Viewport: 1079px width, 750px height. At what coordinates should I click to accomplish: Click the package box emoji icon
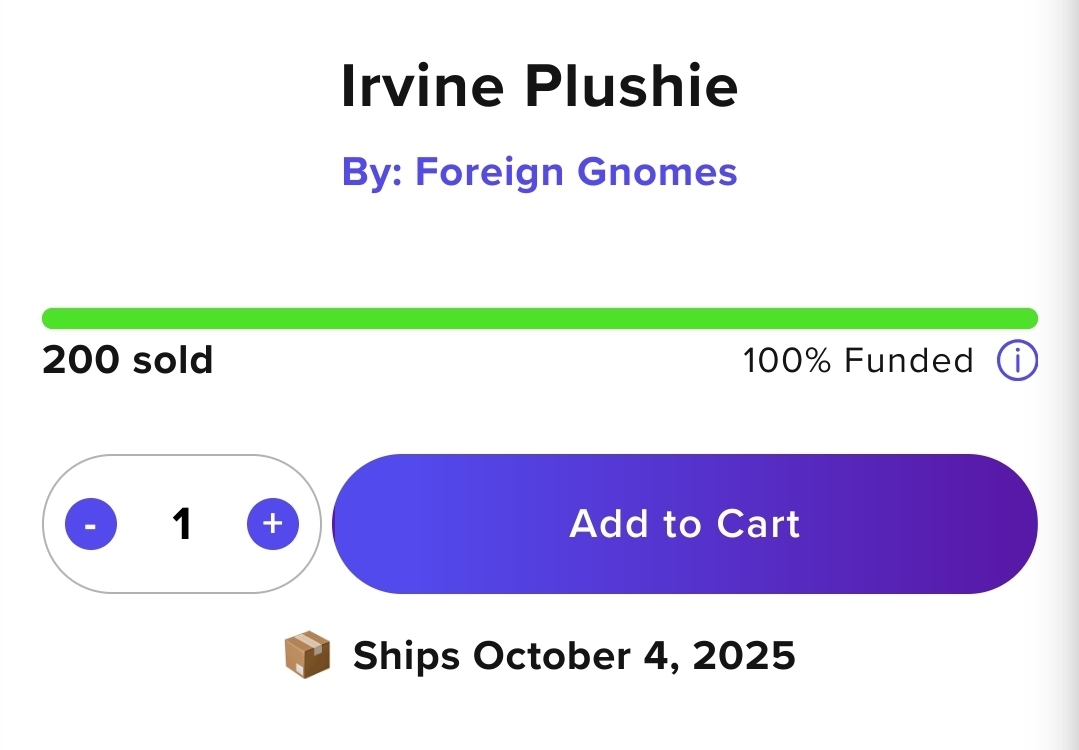pyautogui.click(x=308, y=656)
